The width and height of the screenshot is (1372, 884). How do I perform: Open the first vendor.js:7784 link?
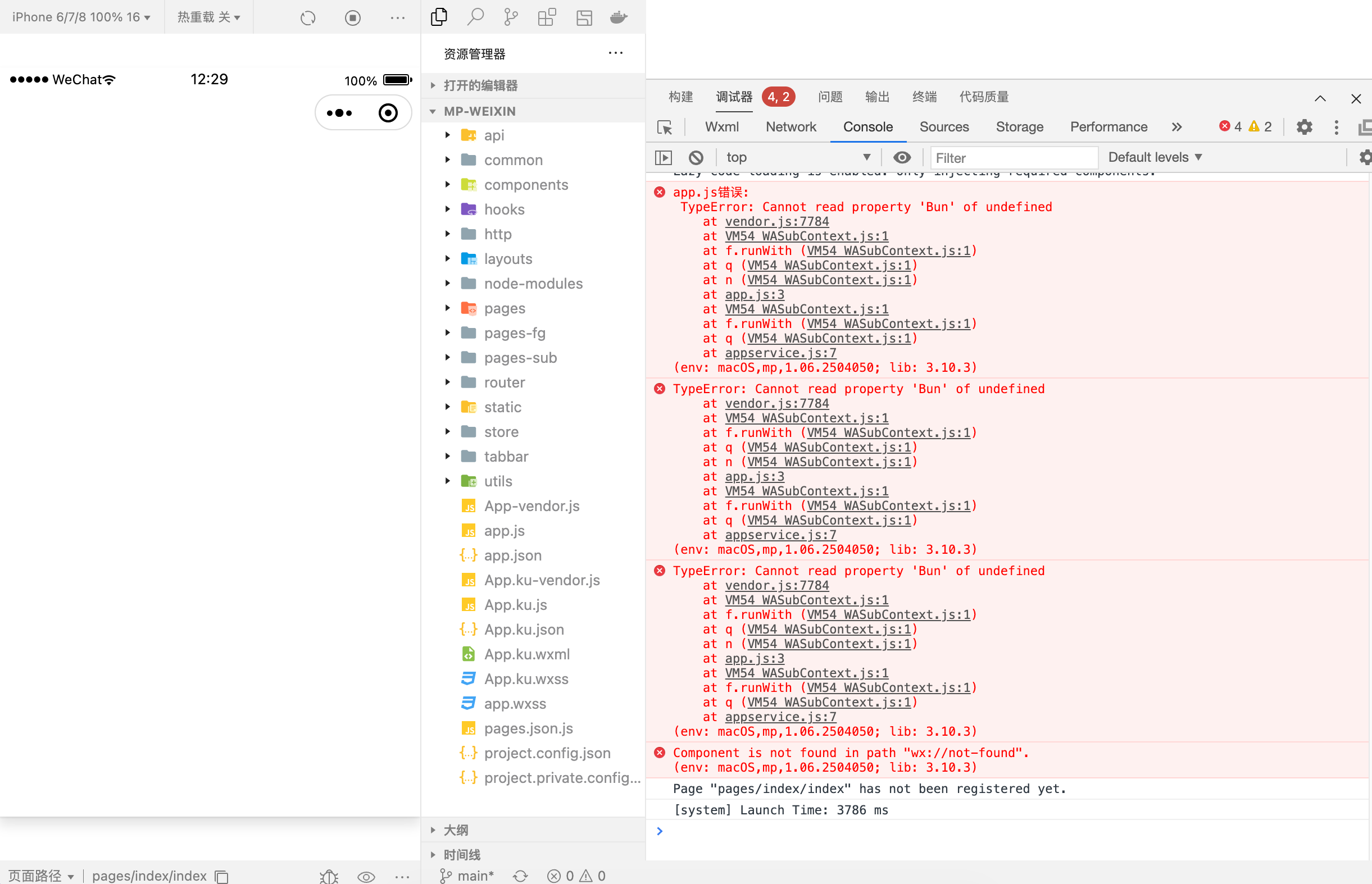776,222
